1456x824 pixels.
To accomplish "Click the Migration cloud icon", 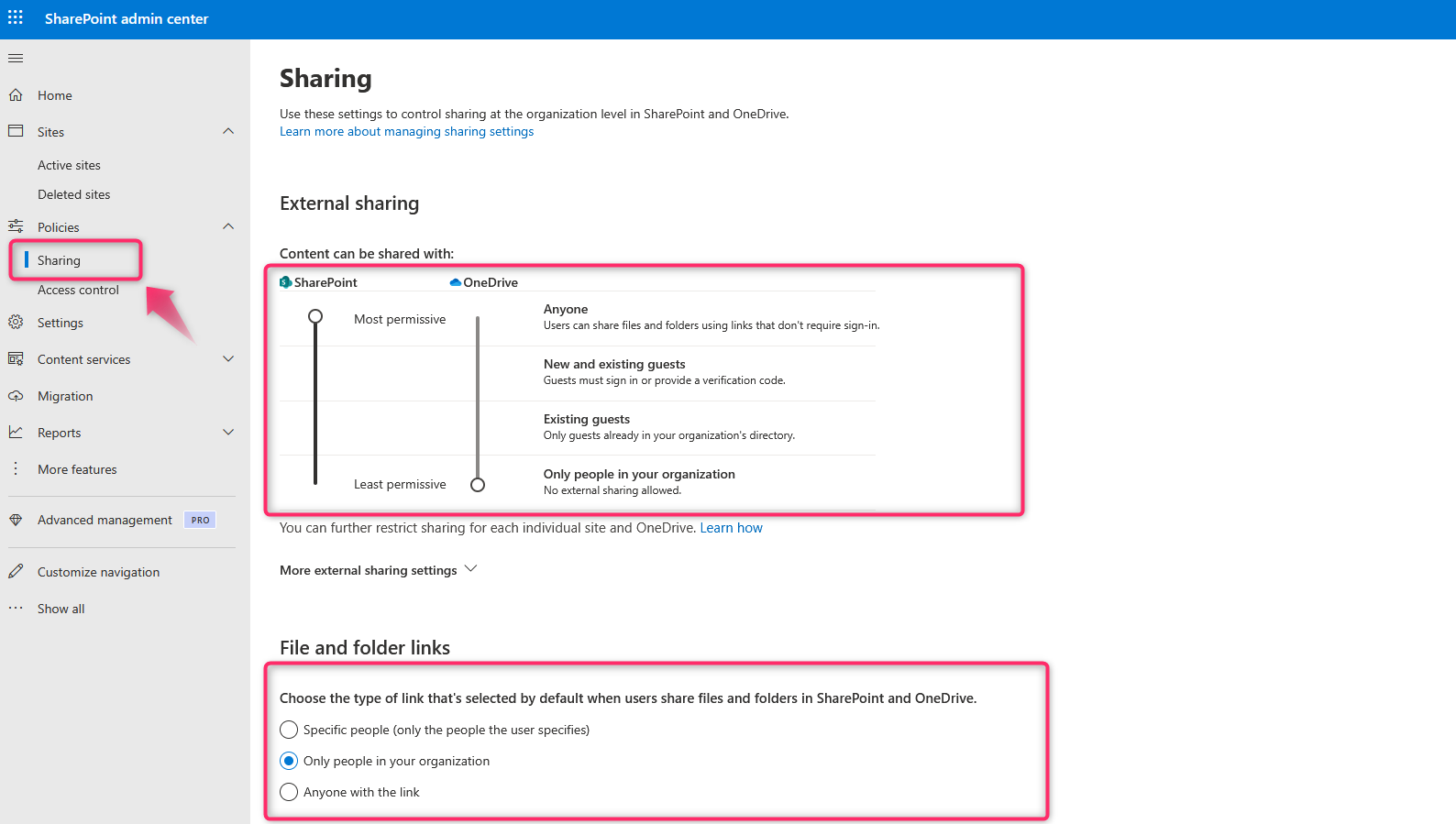I will (16, 396).
